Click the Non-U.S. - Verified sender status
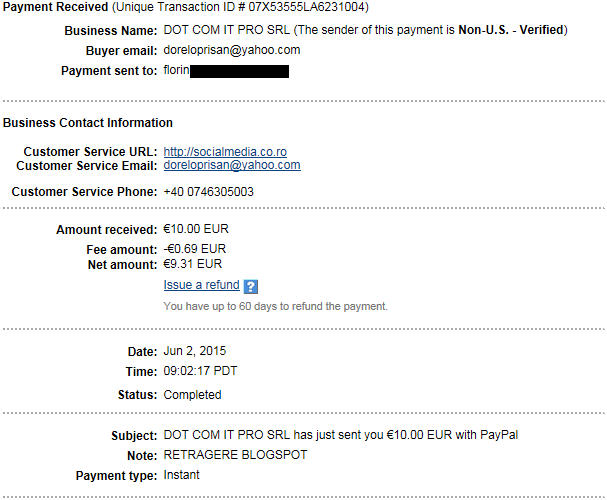The image size is (607, 500). 514,31
